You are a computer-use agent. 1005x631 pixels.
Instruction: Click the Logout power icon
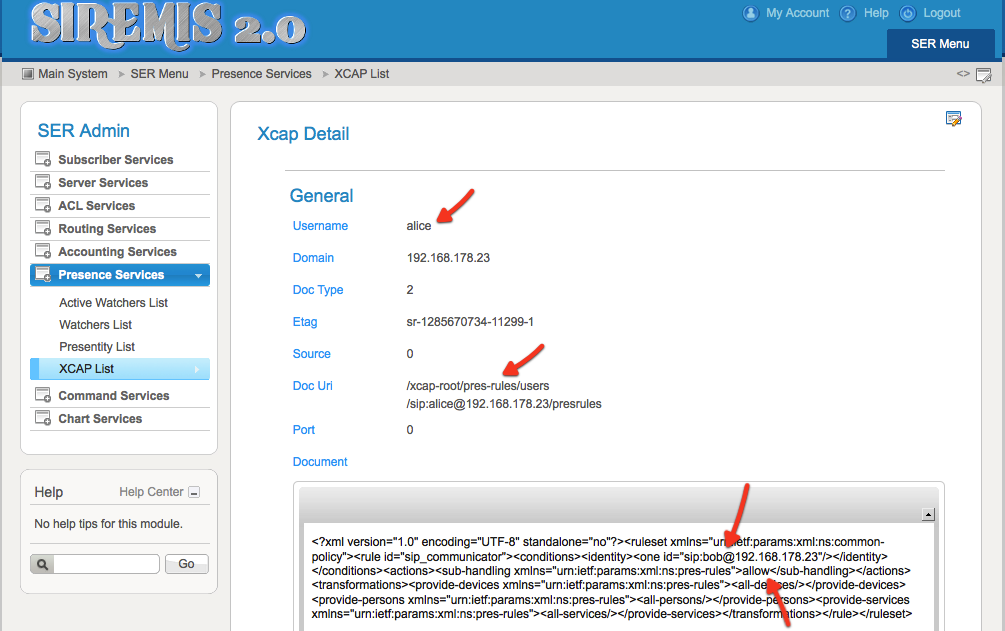[908, 13]
